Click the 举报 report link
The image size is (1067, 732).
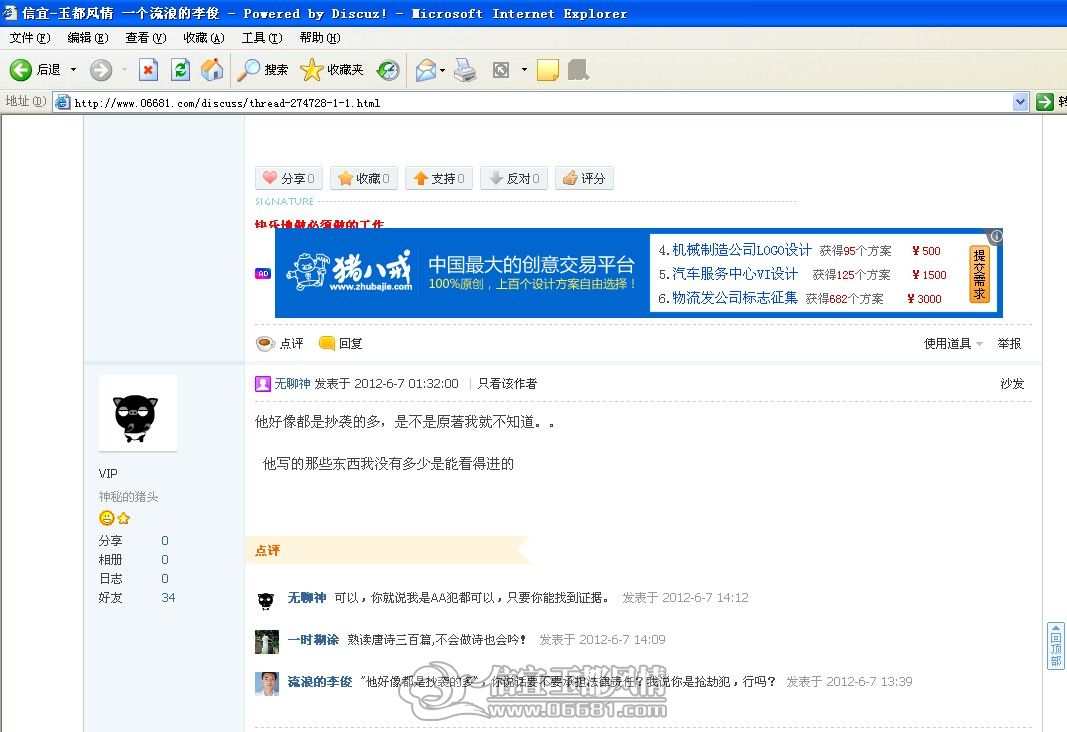(1009, 344)
